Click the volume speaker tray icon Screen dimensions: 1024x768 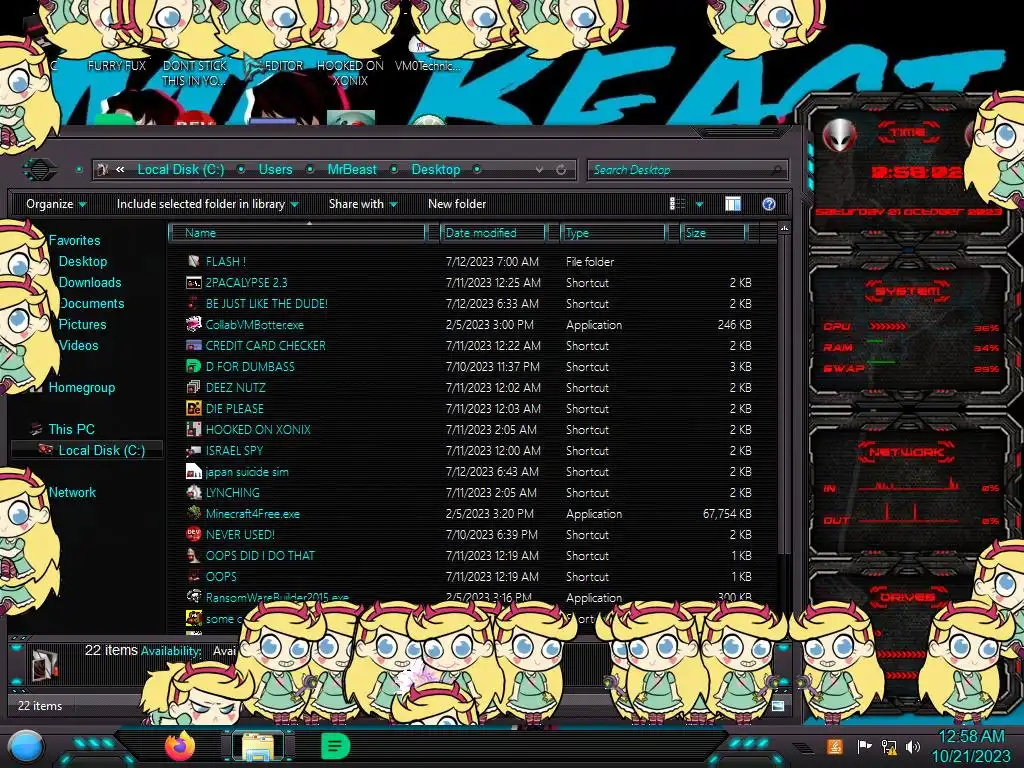click(913, 746)
